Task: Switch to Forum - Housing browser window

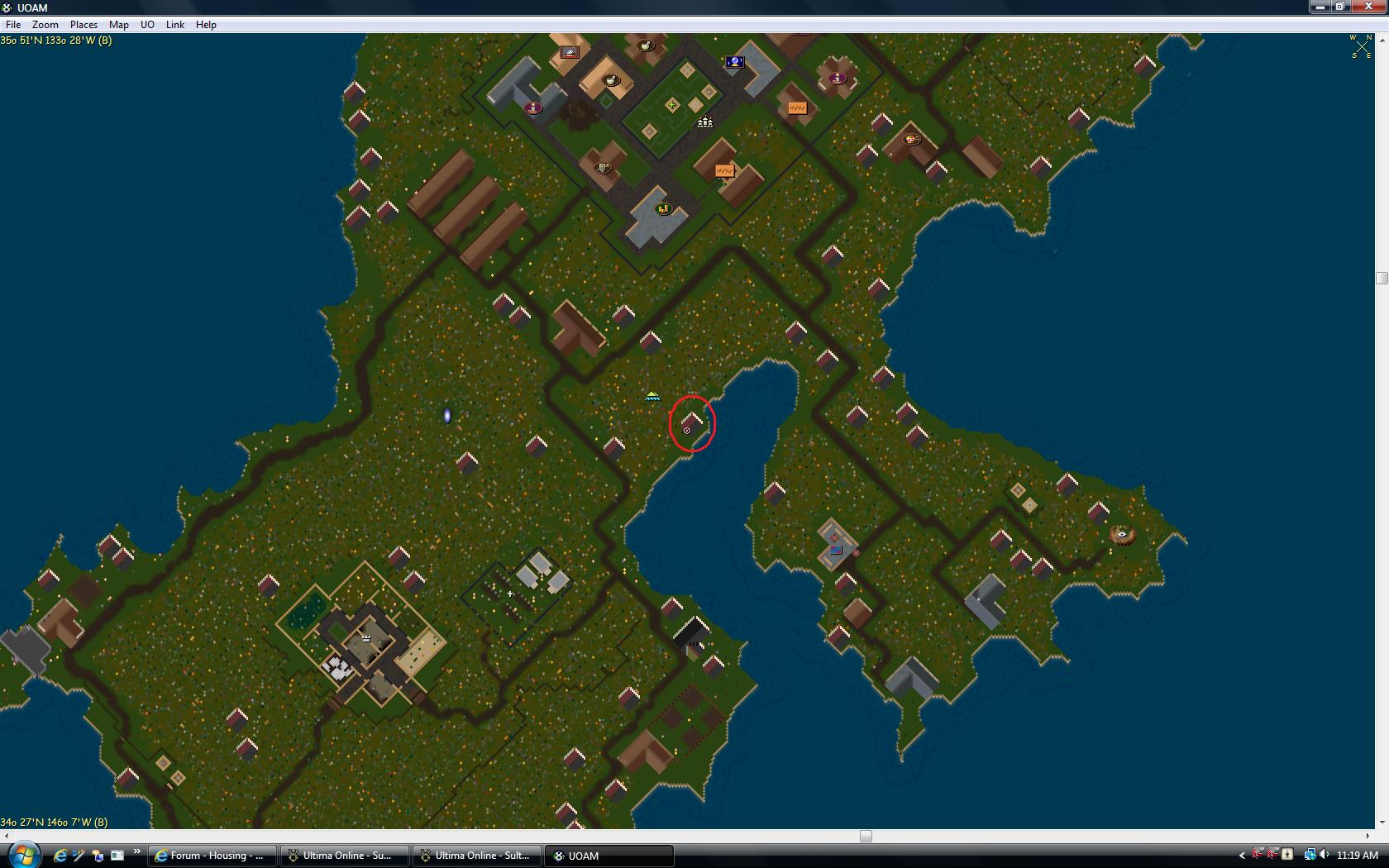Action: [212, 856]
